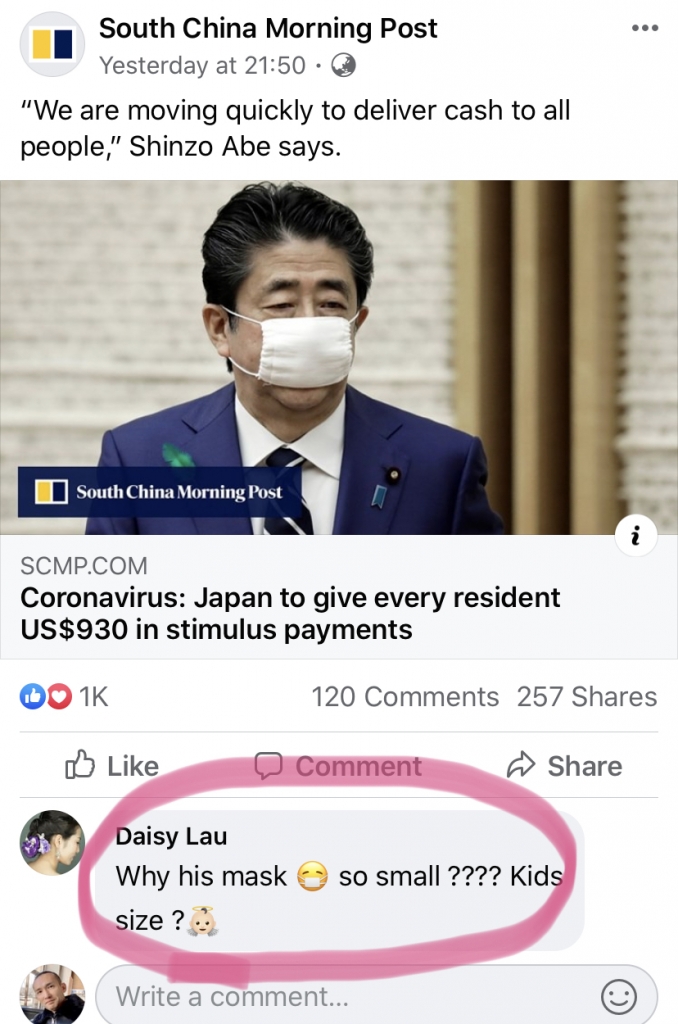Open the link info 'i' icon
Screen dimensions: 678x1024
[x=636, y=536]
